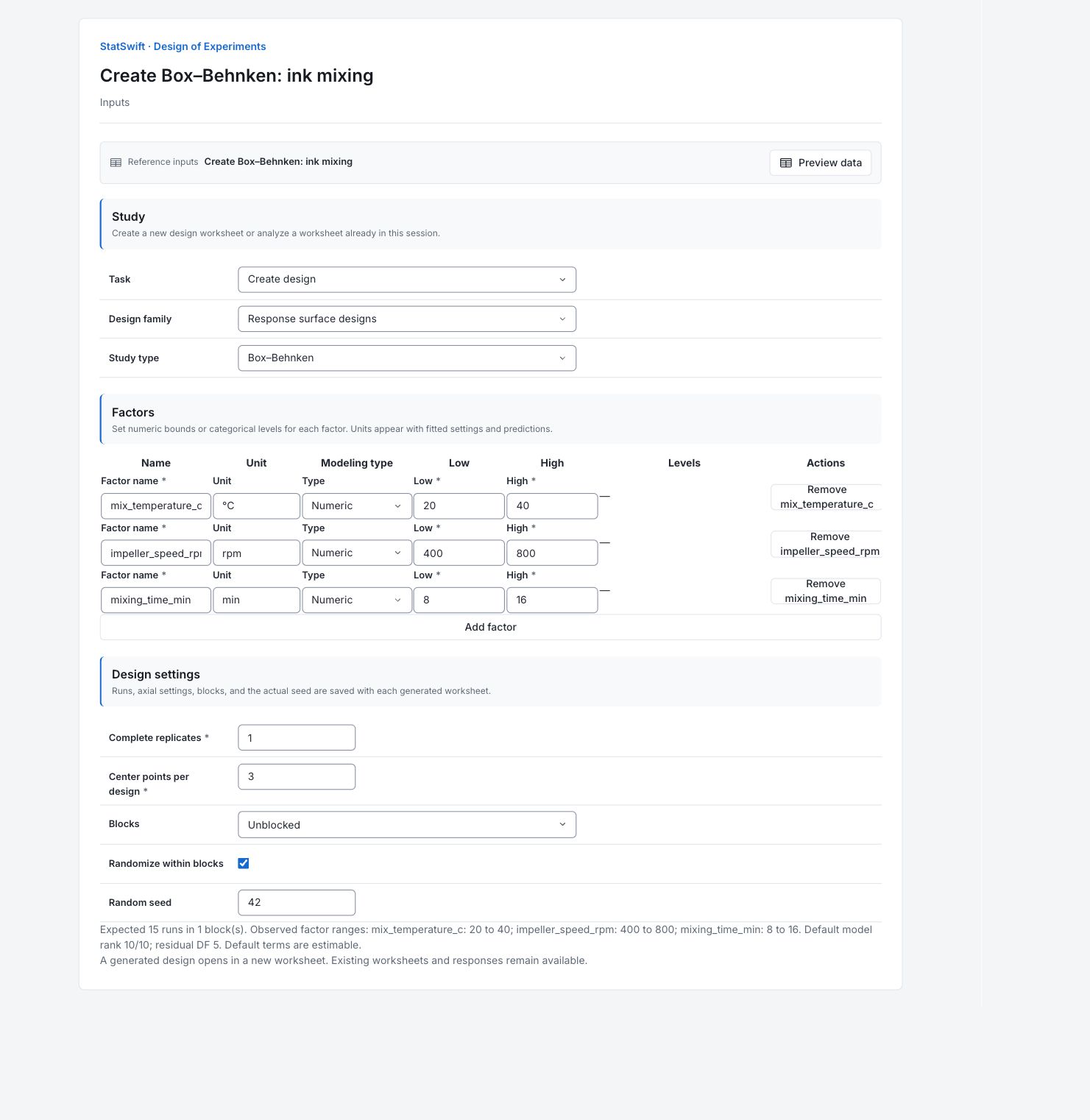1090x1120 pixels.
Task: Click the Complete replicates input
Action: click(x=297, y=738)
